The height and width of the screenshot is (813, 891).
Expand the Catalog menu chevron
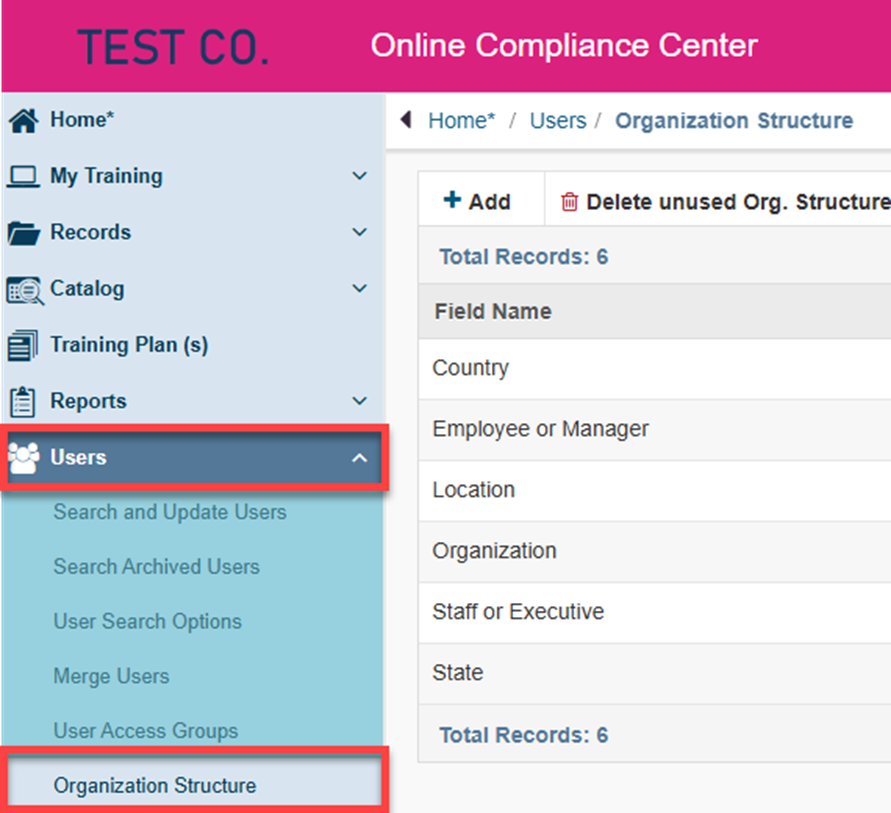tap(359, 288)
